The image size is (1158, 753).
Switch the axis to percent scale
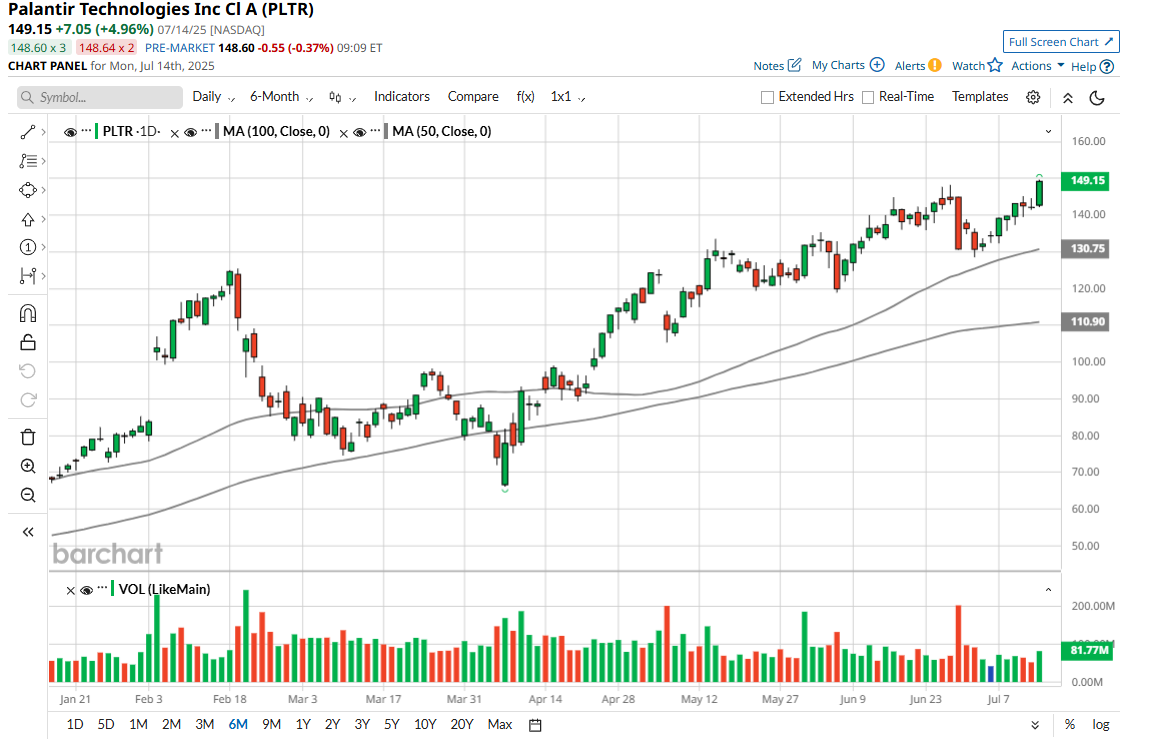1069,724
